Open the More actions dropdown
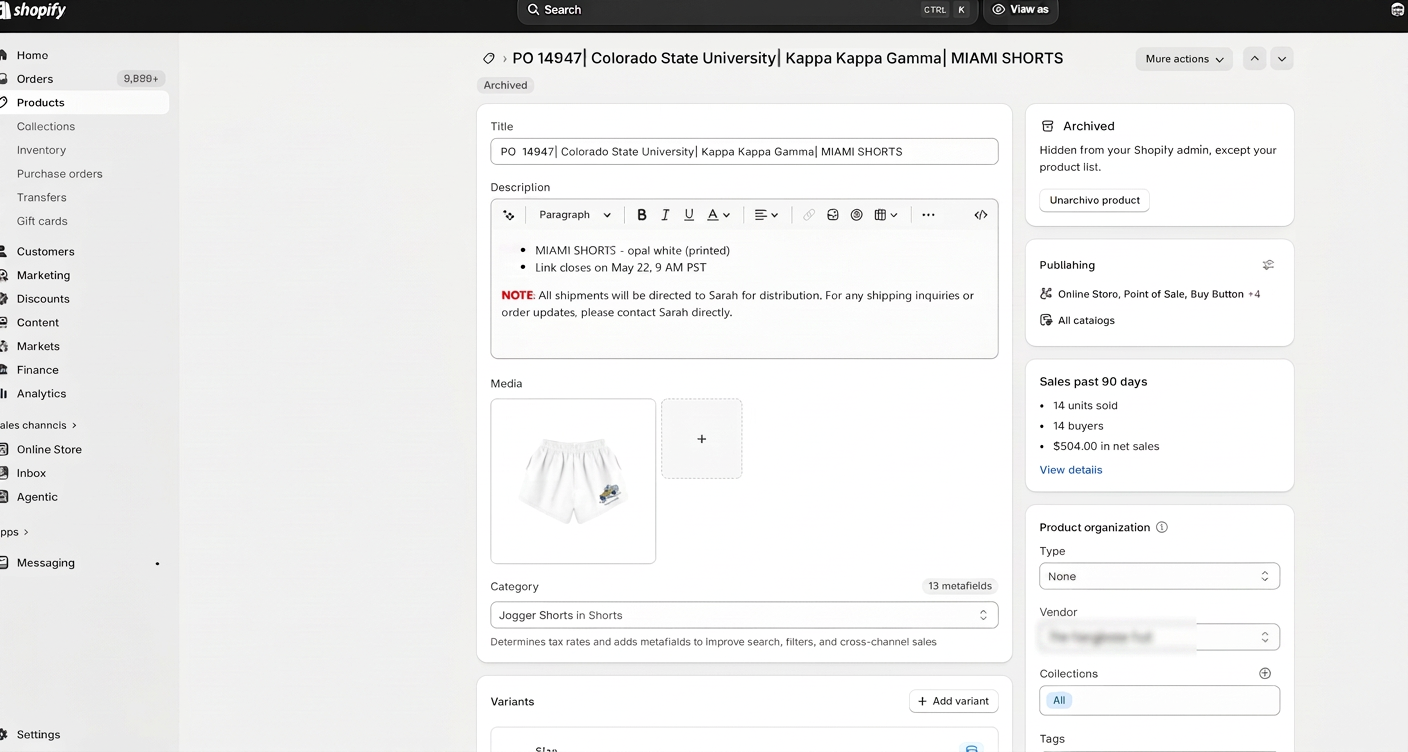Image resolution: width=1408 pixels, height=752 pixels. click(1184, 59)
